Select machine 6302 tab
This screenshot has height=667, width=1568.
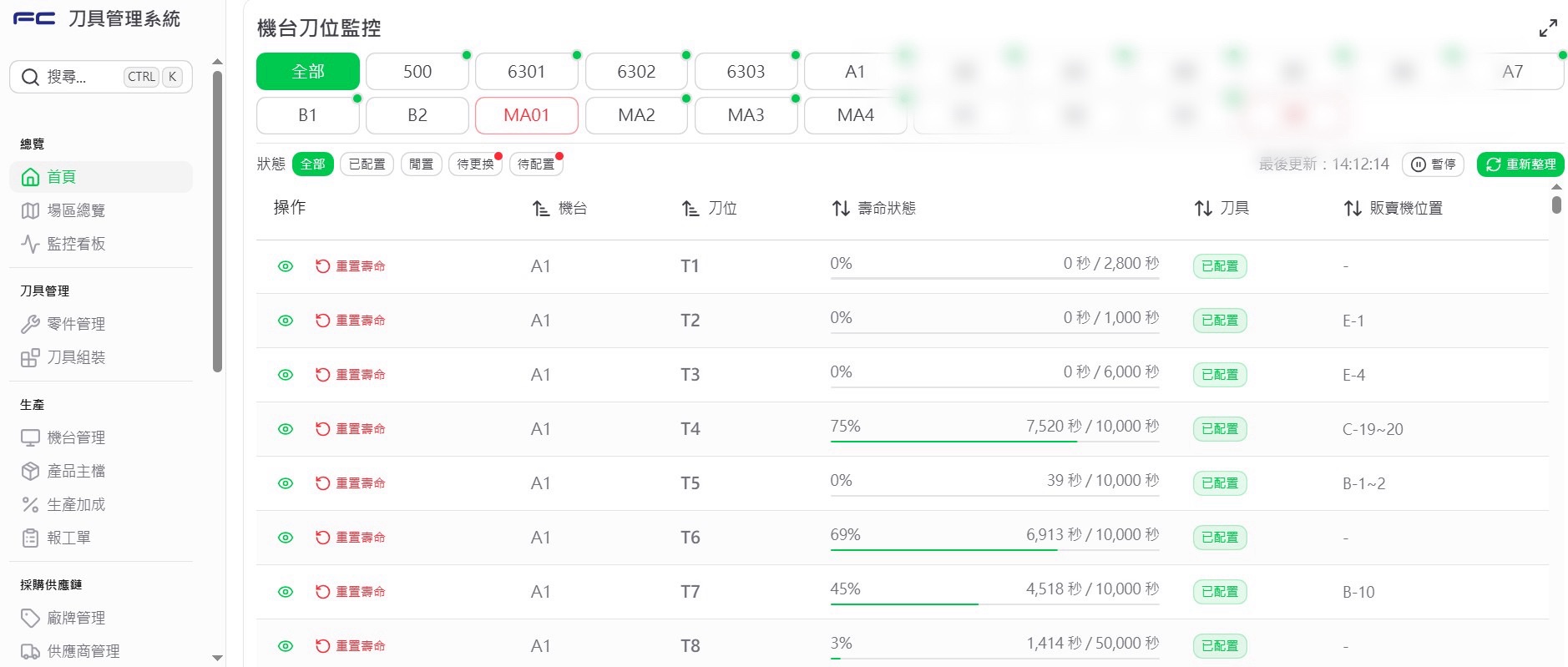pos(636,72)
